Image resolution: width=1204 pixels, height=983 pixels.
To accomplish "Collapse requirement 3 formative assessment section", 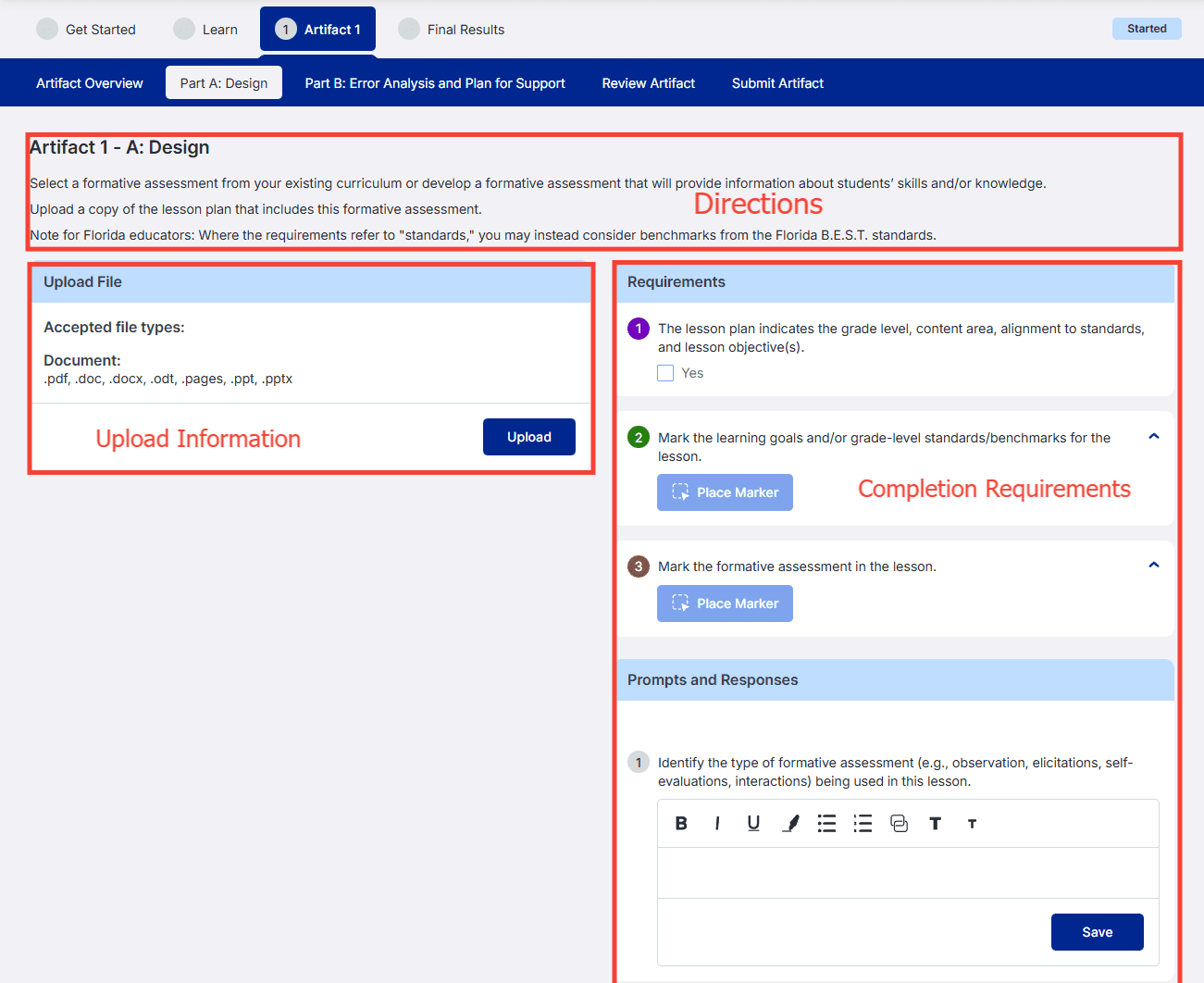I will coord(1154,565).
